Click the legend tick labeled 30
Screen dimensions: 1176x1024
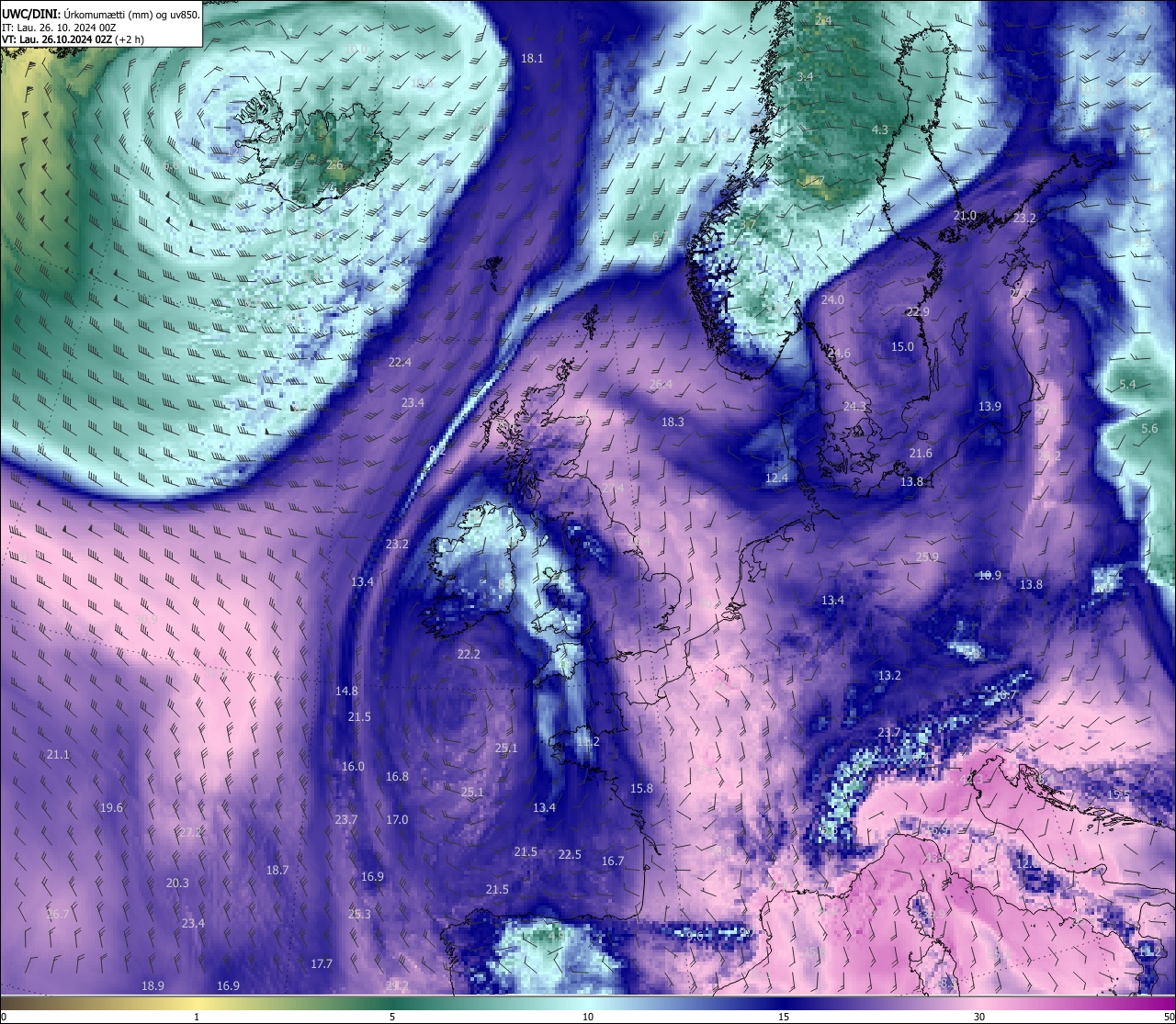[979, 1017]
